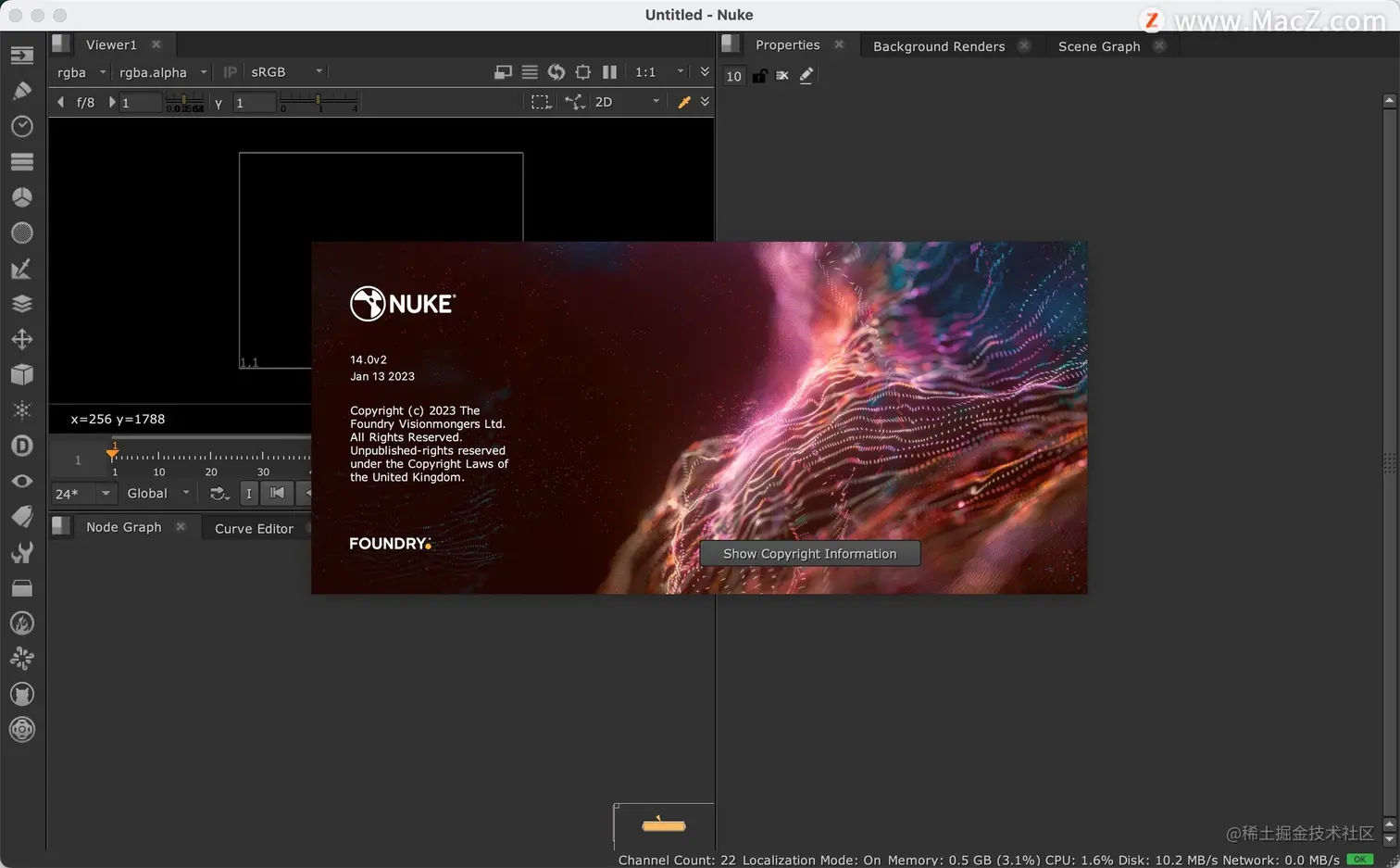The image size is (1400, 868).
Task: Click the gain value input field
Action: (141, 103)
